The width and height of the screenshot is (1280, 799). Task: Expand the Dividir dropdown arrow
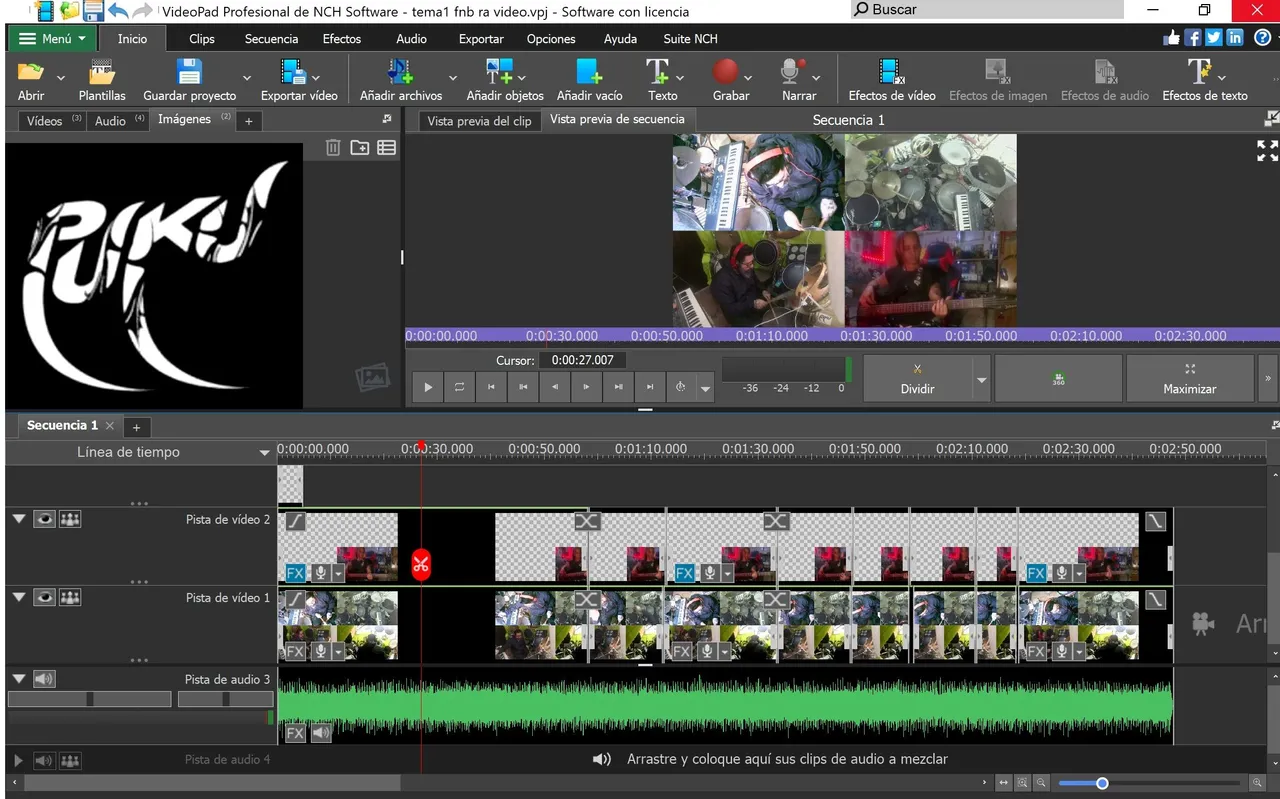coord(981,380)
